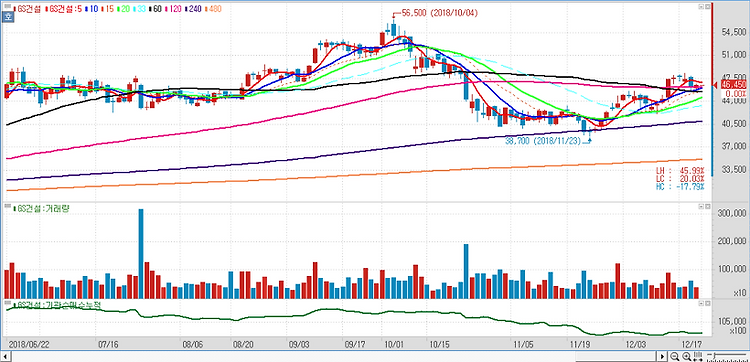Close the bottom indicator pane

coord(707,303)
